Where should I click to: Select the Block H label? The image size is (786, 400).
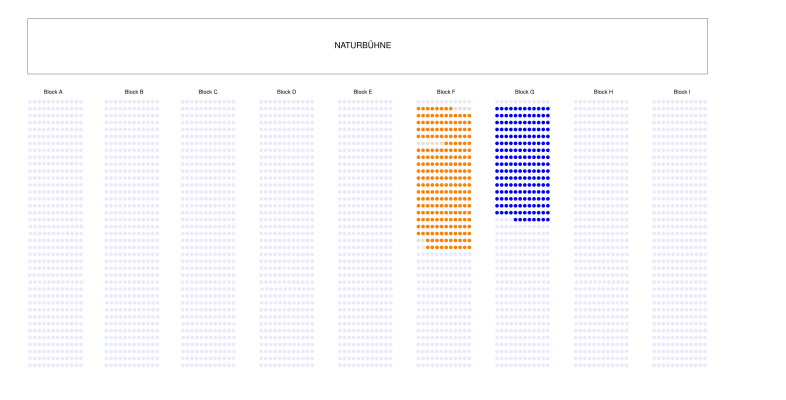[x=603, y=92]
